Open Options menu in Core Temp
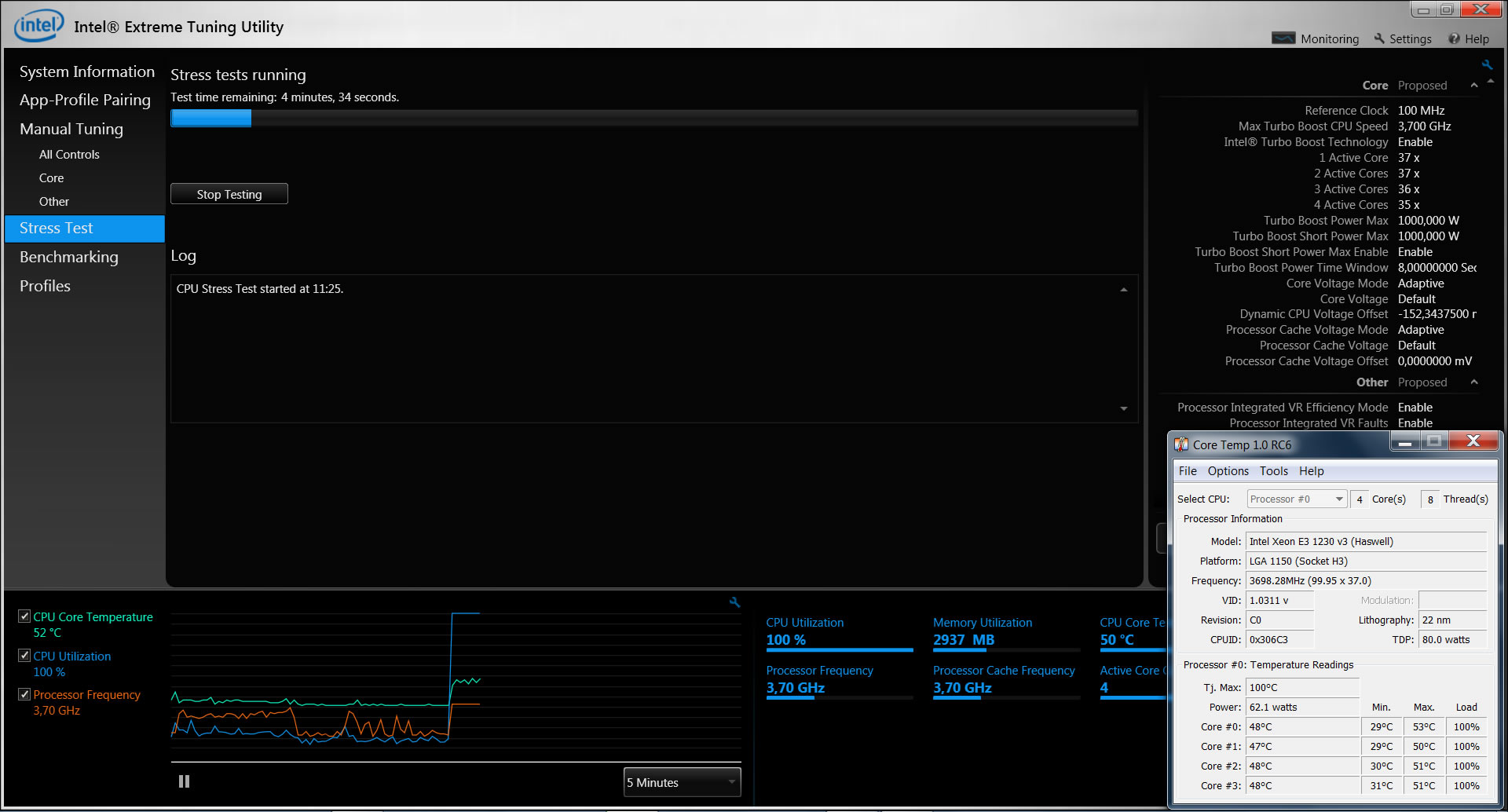Screen dimensions: 1508x812 pos(1228,471)
